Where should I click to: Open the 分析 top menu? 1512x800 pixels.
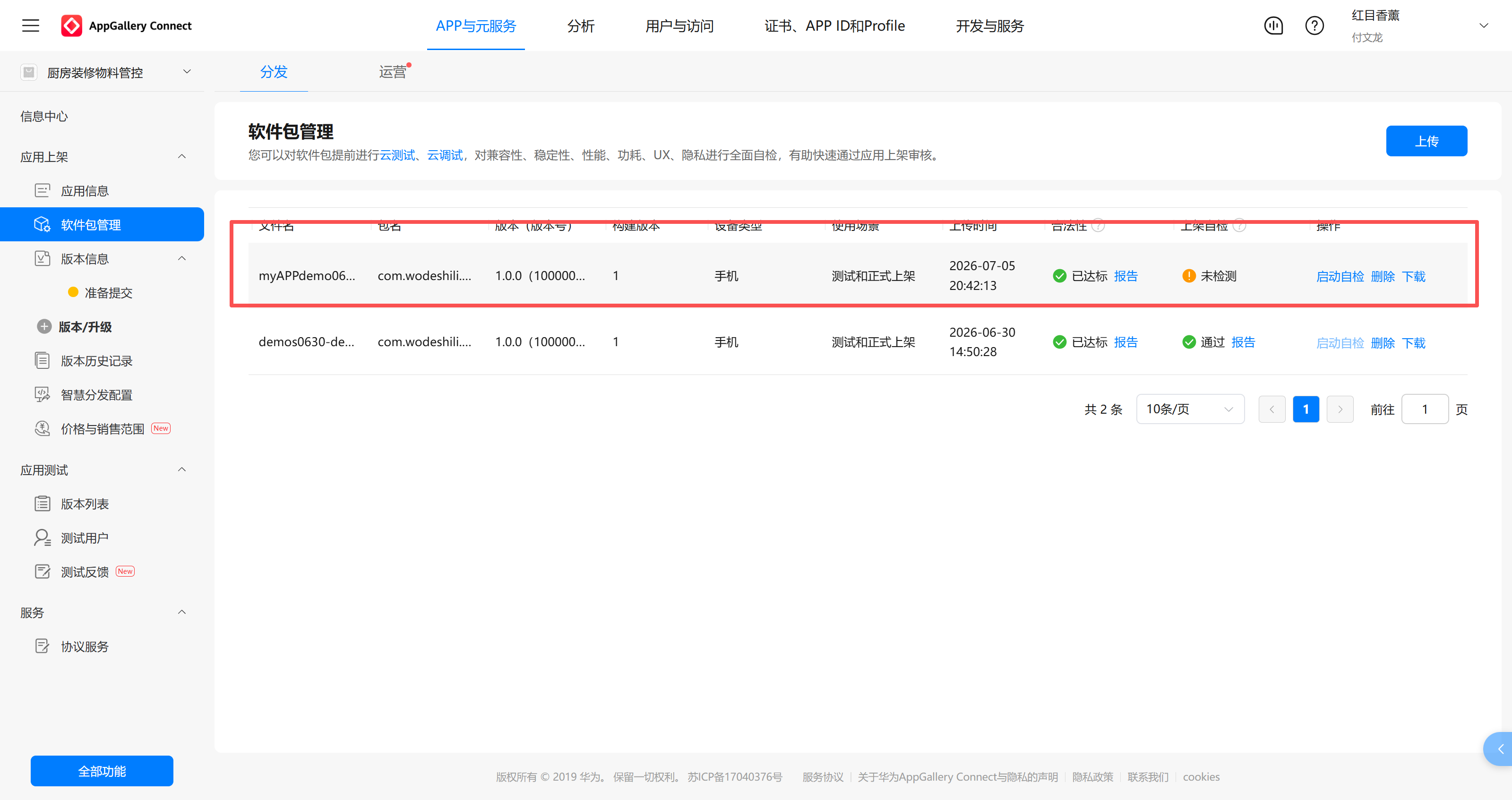pos(581,26)
